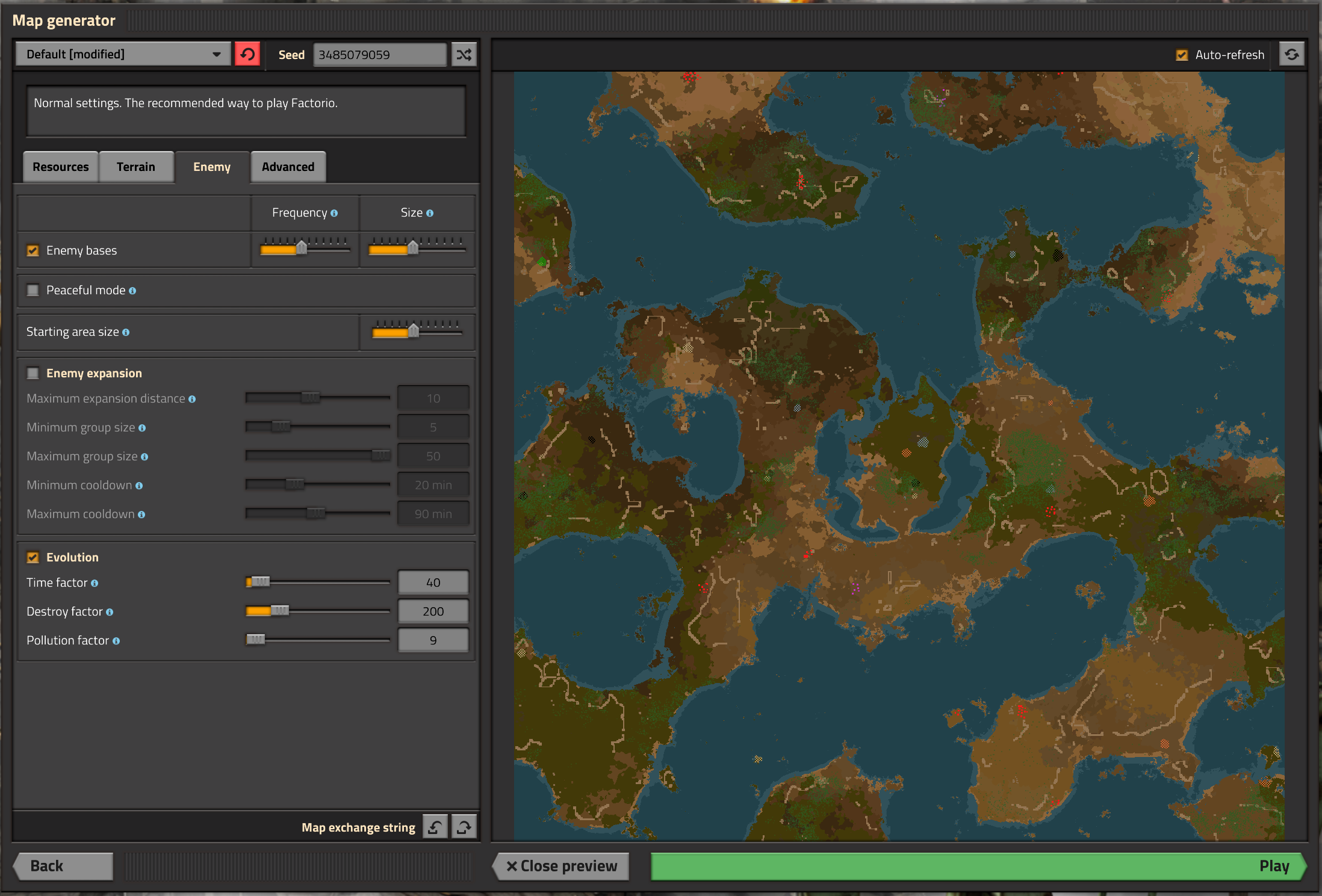Edit the Destroy factor value 200
Image resolution: width=1322 pixels, height=896 pixels.
[x=433, y=611]
